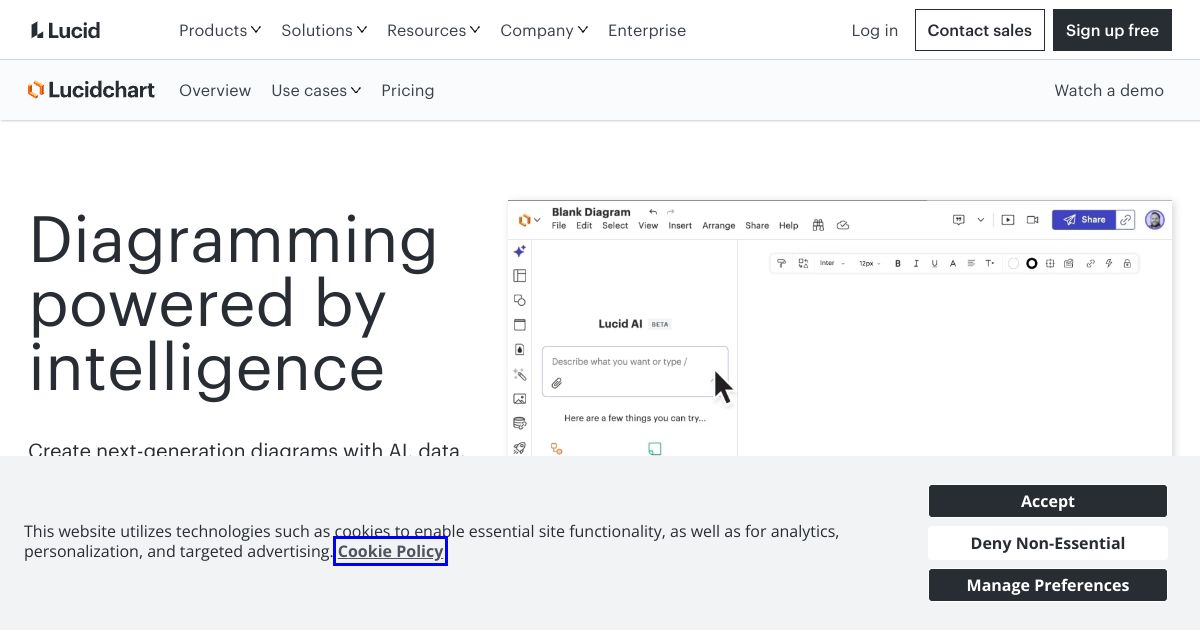The width and height of the screenshot is (1200, 630).
Task: Click the paperclip attachment icon in AI prompt
Action: tap(557, 383)
